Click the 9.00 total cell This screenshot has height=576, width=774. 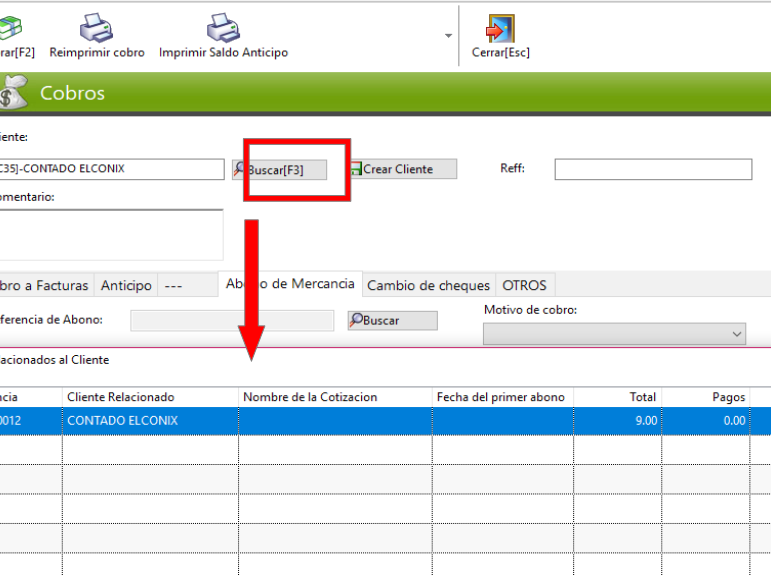pos(618,421)
